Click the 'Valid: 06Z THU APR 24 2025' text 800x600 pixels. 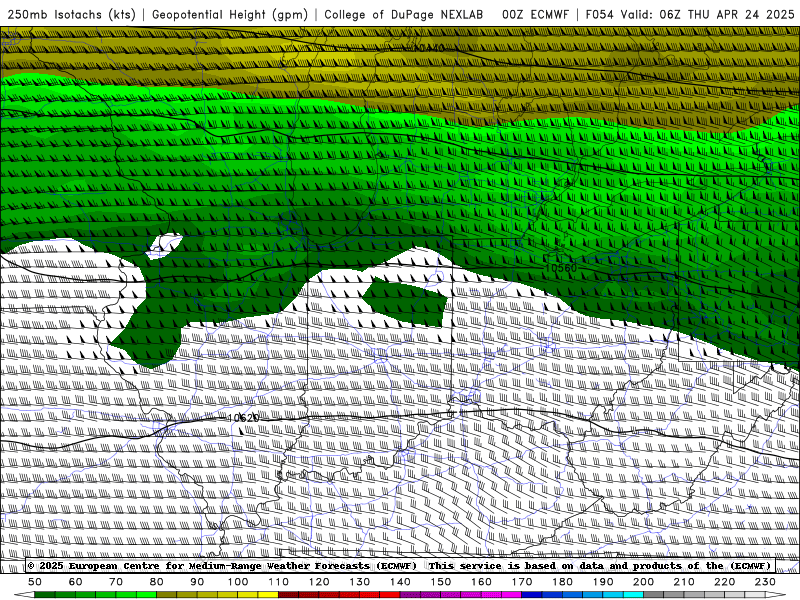[x=708, y=15]
